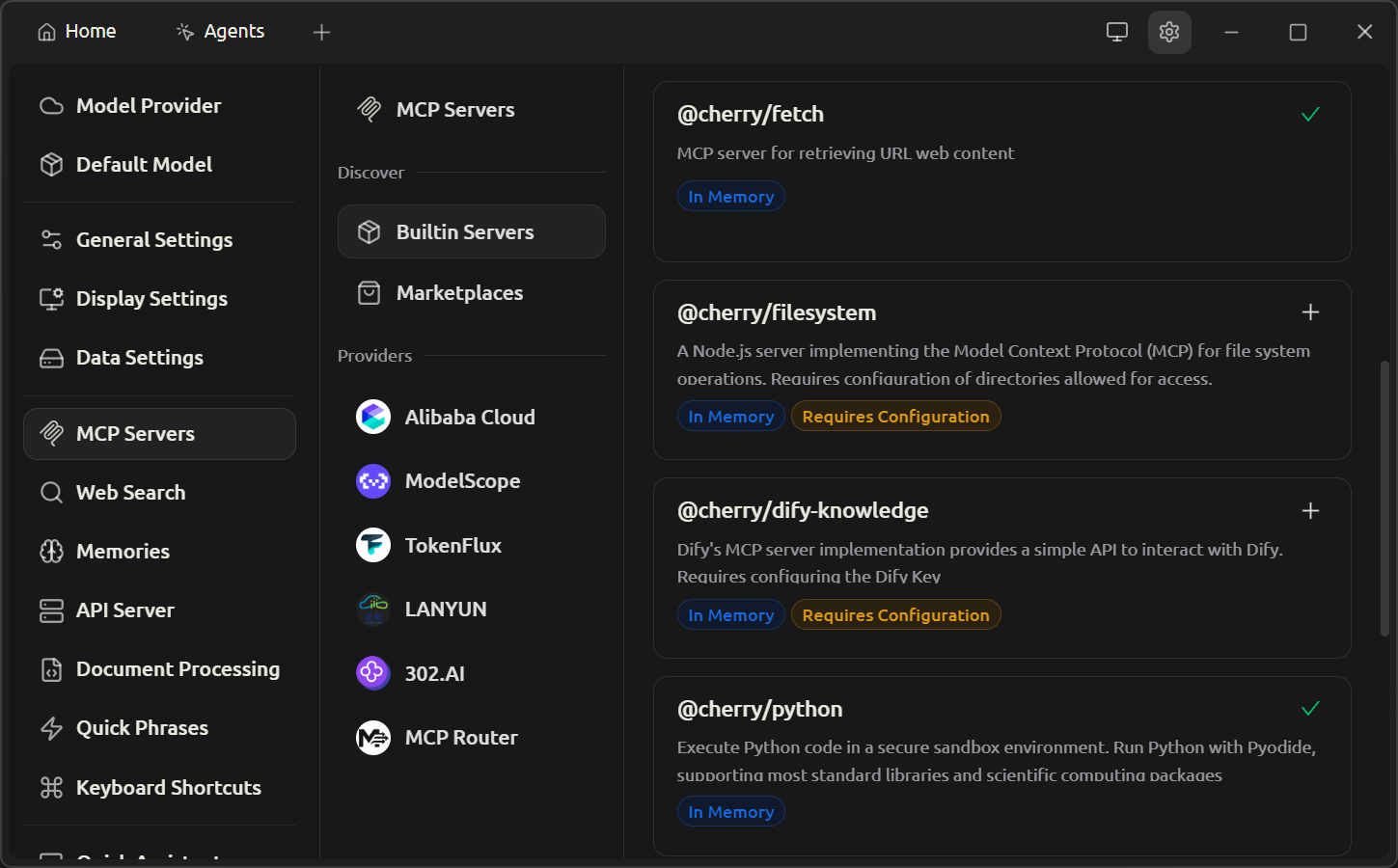Add the @cherry/dify-knowledge server with plus
Screen dimensions: 1398x868
[x=1310, y=511]
